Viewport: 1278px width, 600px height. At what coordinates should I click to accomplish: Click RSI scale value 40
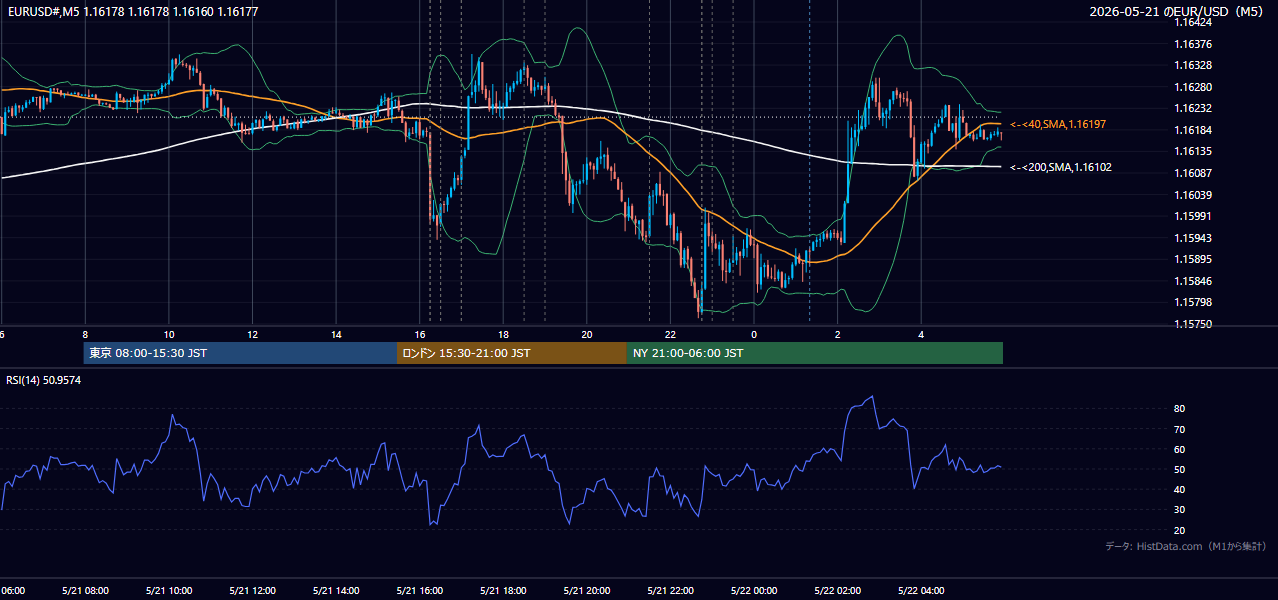[1180, 490]
